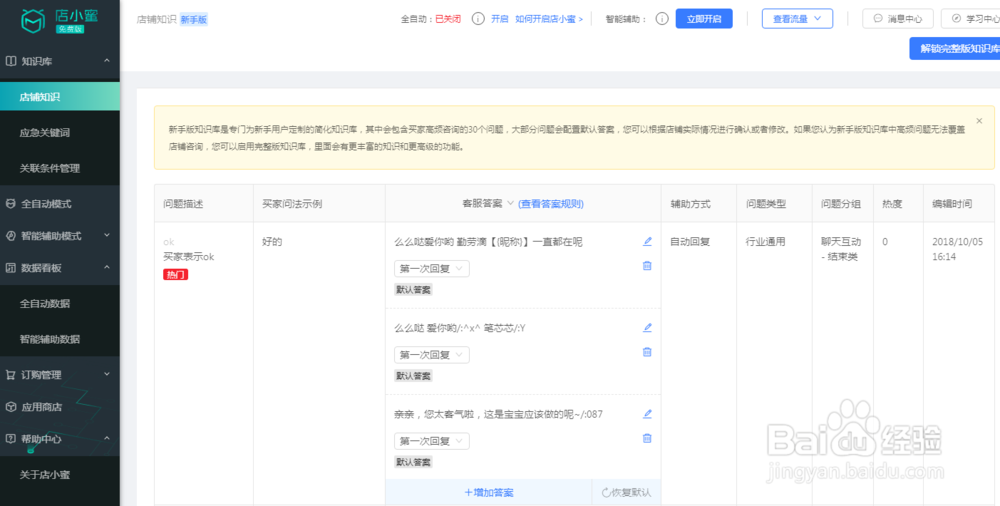Delete the answer 么么哒 爱你哟/:^x^
This screenshot has height=506, width=1000.
point(647,352)
